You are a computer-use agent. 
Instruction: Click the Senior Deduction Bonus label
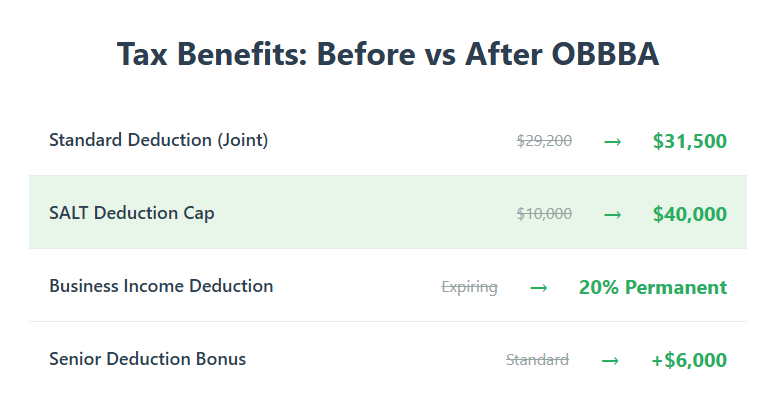tap(148, 359)
